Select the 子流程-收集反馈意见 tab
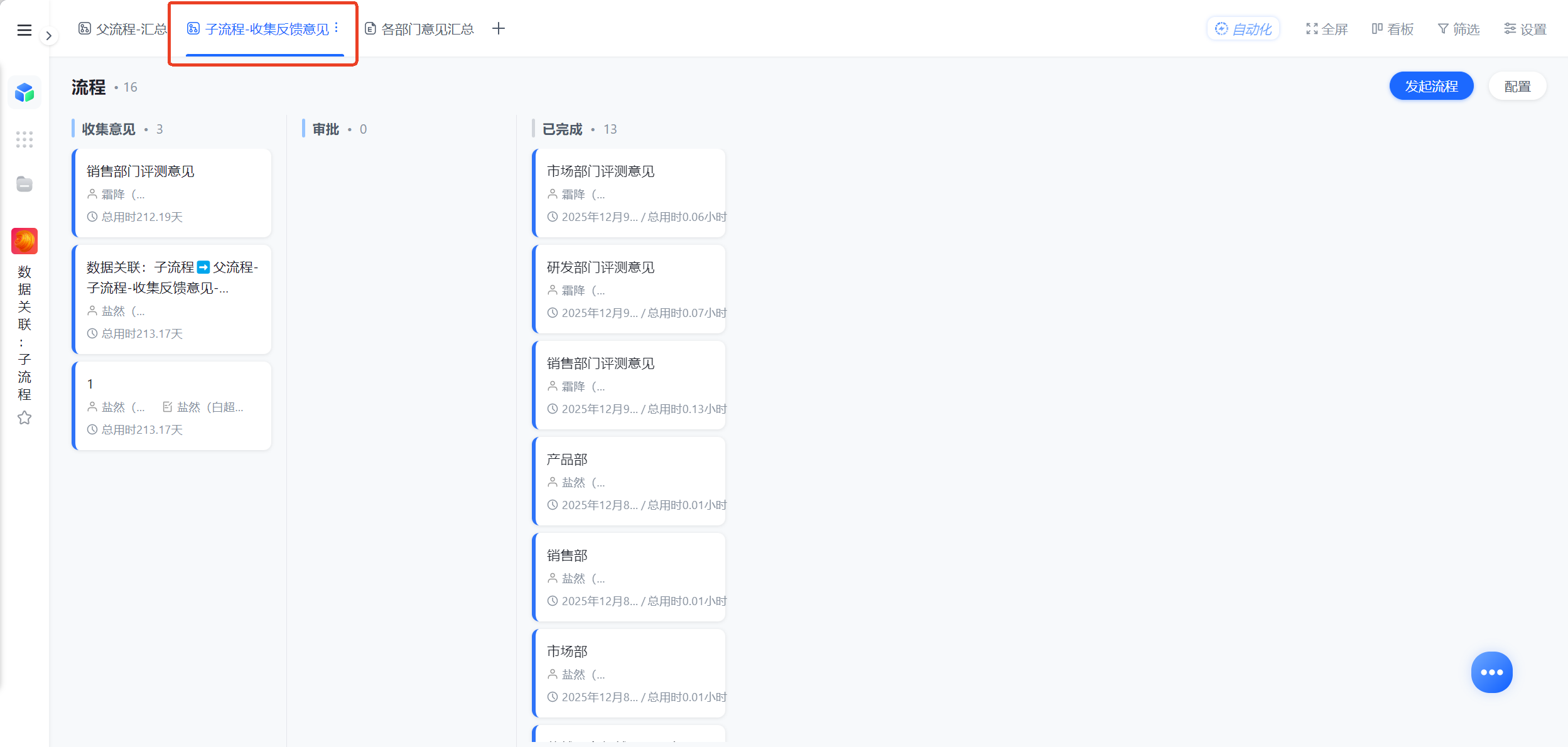 [258, 29]
